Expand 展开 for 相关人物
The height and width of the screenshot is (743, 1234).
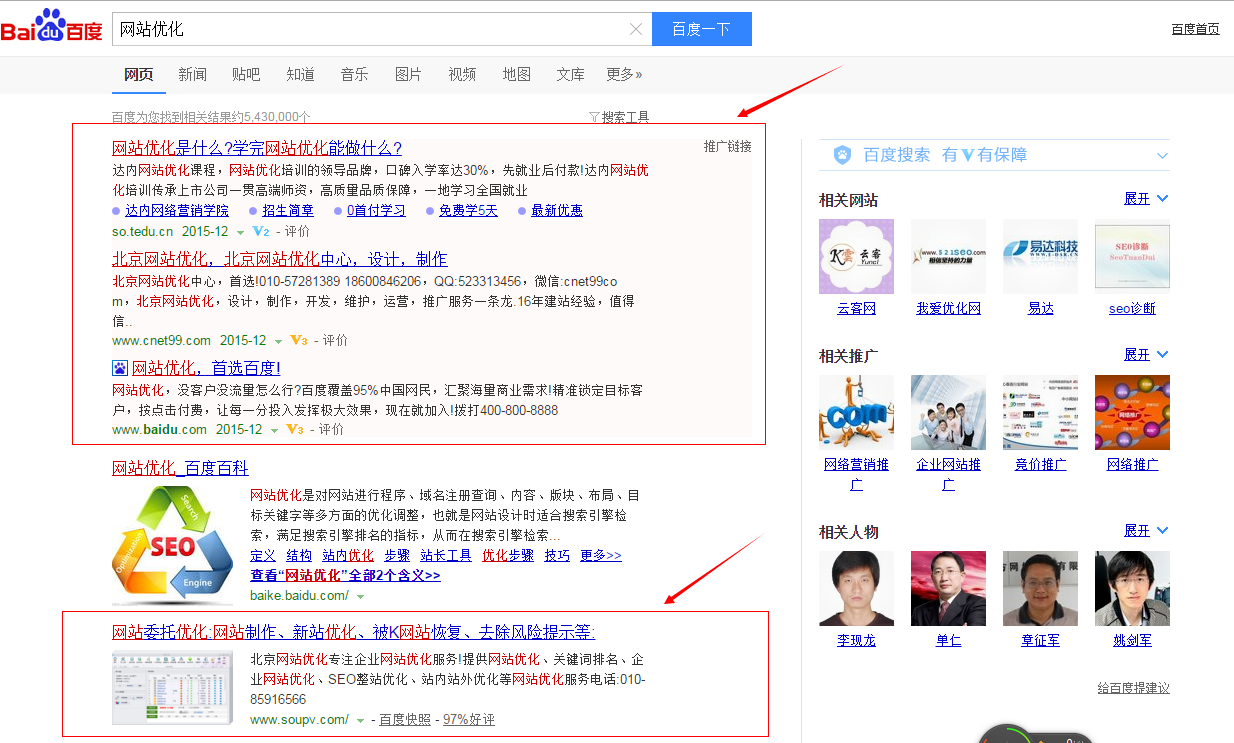1146,530
